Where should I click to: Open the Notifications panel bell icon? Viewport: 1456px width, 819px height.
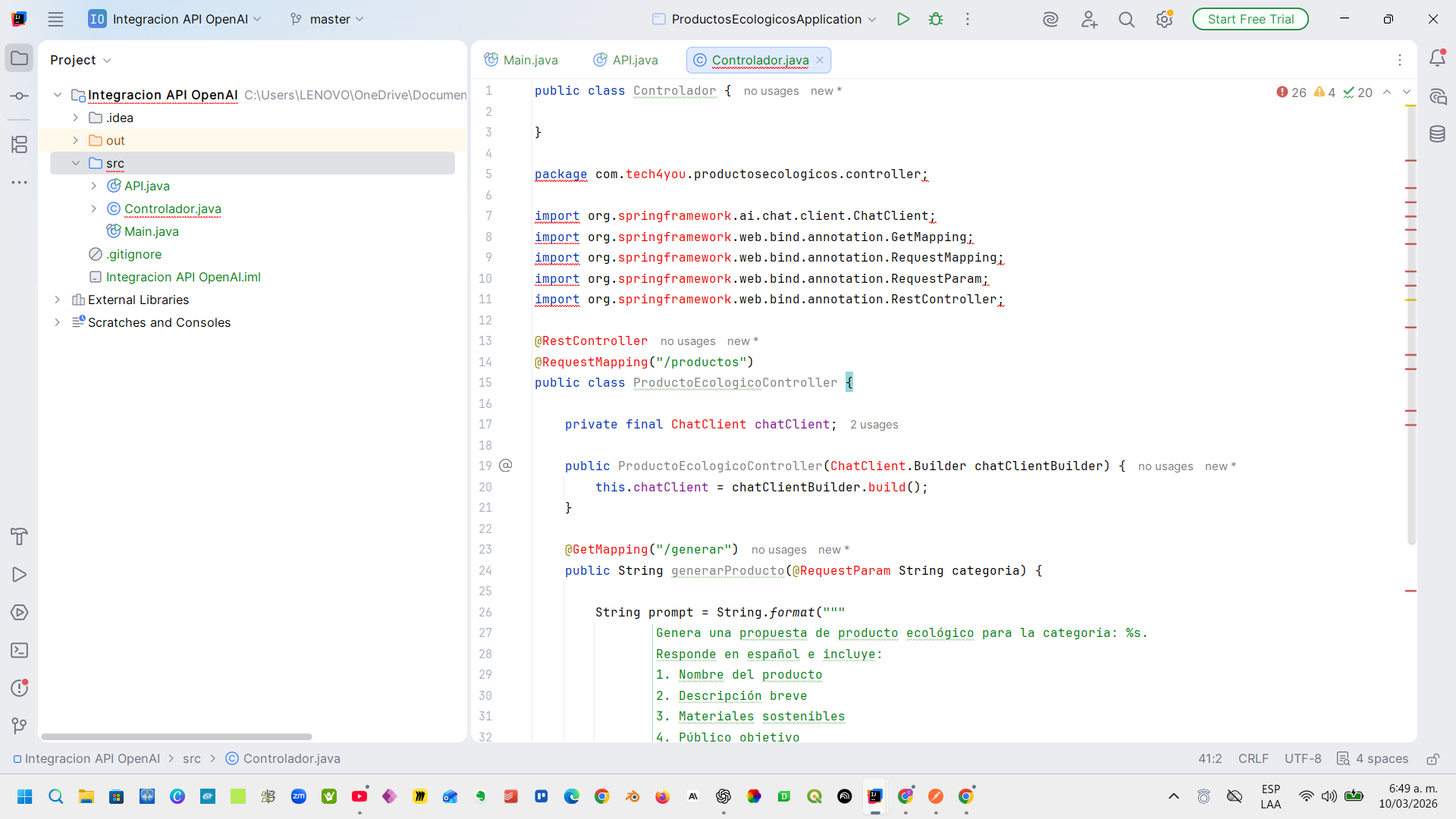click(1437, 58)
